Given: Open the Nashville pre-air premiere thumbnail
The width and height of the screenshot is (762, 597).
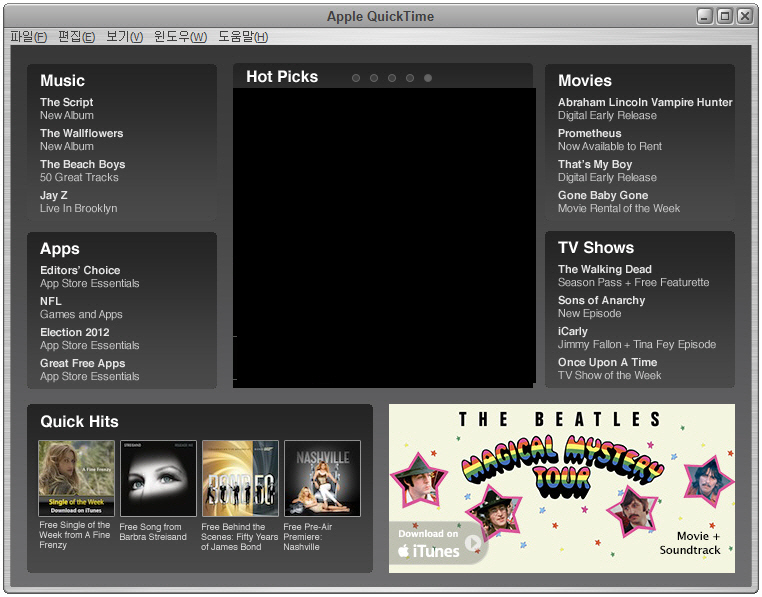Looking at the screenshot, I should point(322,478).
